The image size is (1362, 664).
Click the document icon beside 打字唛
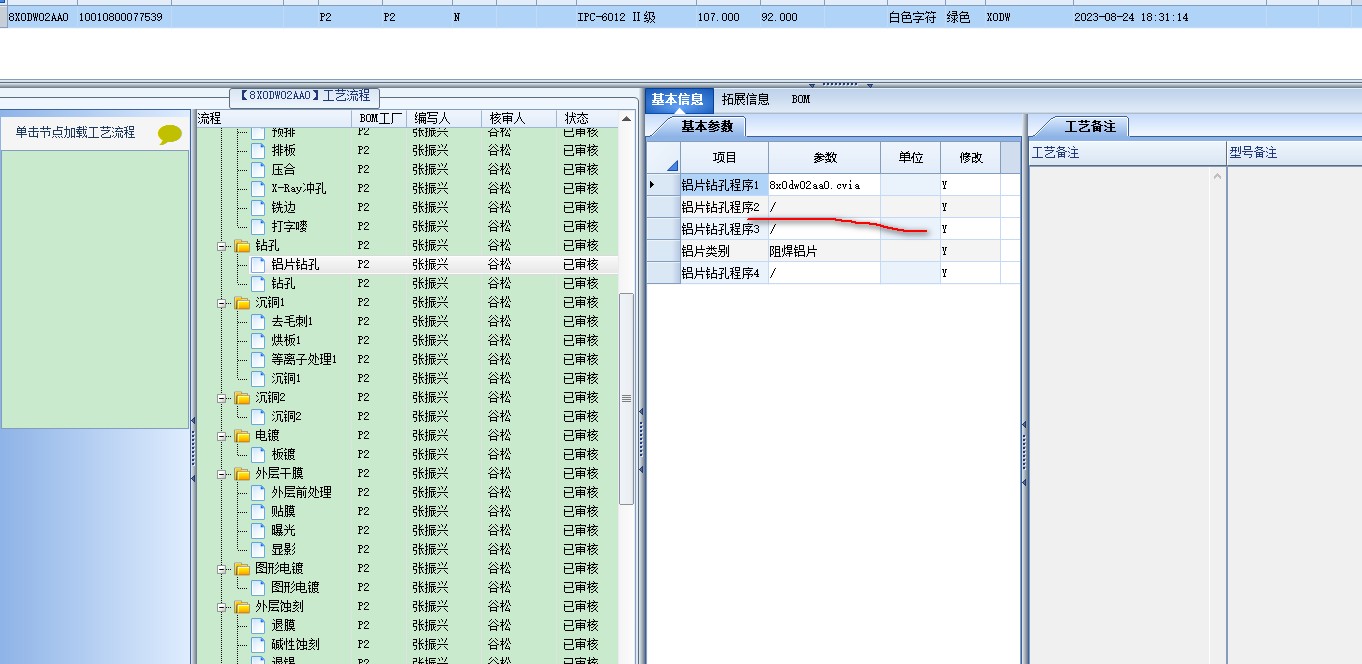[258, 226]
